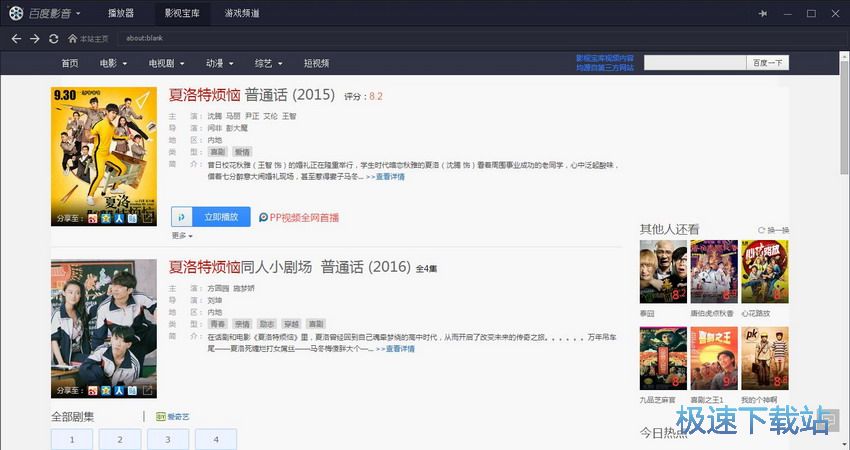The width and height of the screenshot is (850, 450).
Task: Click the page vertical scrollbar thumb
Action: (x=845, y=117)
